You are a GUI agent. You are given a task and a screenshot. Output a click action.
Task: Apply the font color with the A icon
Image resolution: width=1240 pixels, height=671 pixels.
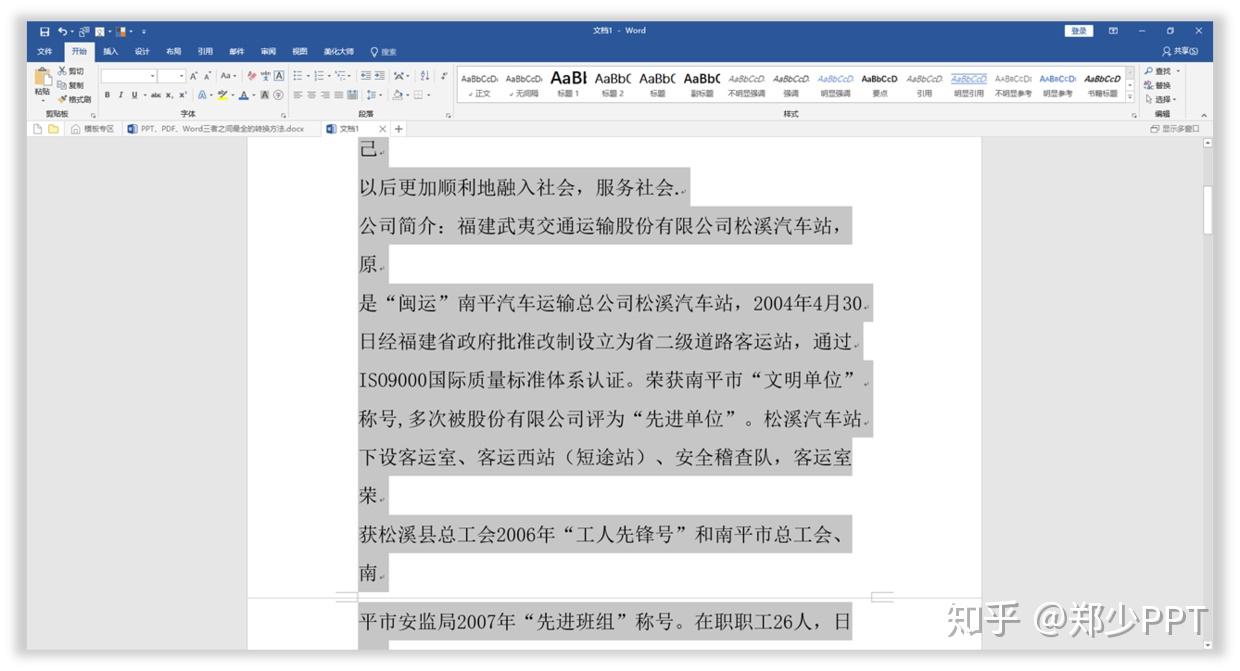[243, 95]
